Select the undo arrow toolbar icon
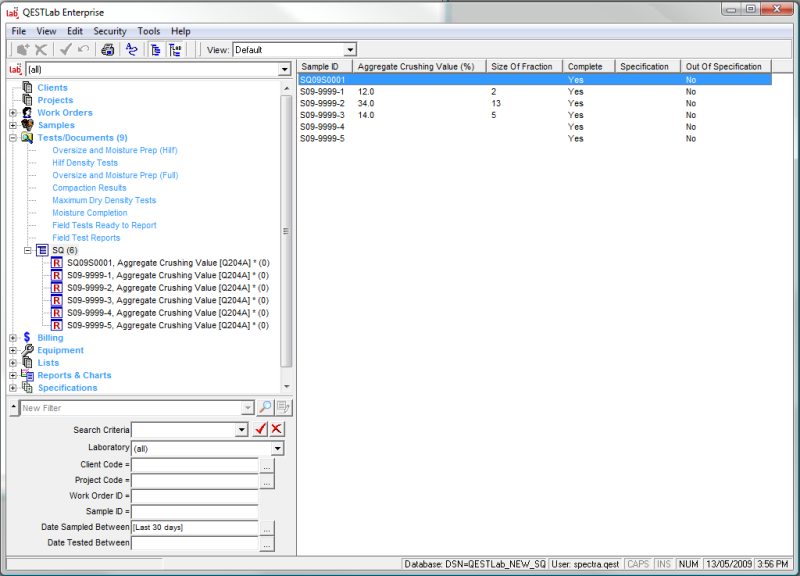The image size is (800, 576). 83,48
